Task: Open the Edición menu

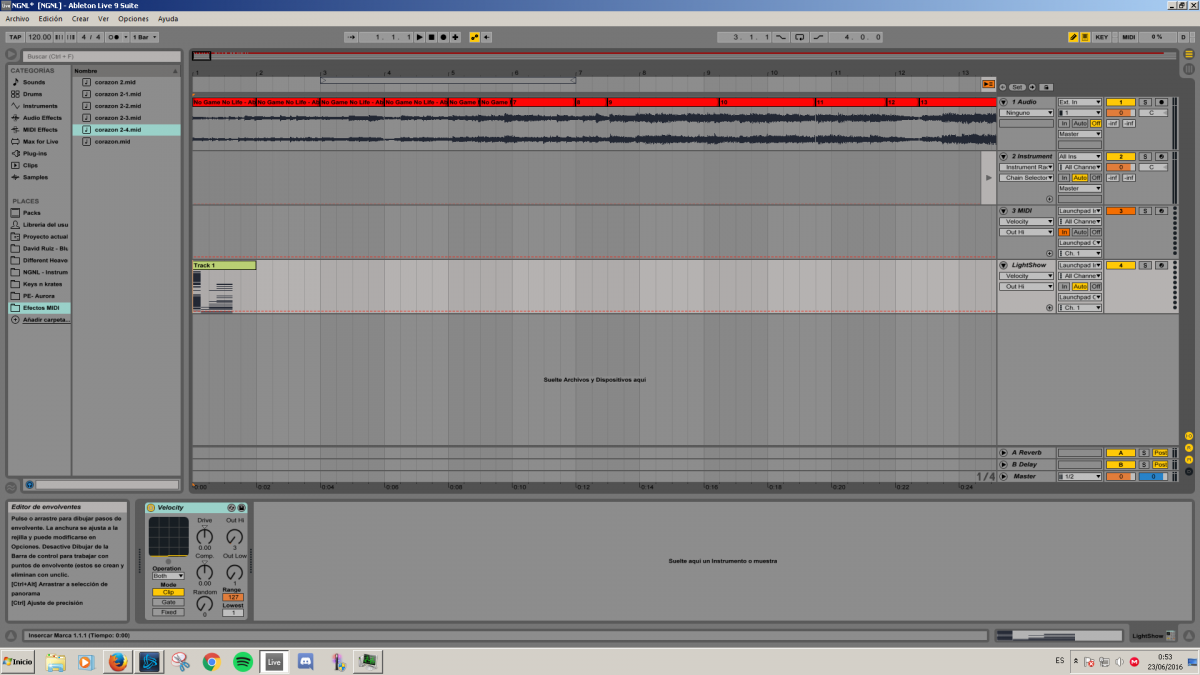Action: (50, 19)
